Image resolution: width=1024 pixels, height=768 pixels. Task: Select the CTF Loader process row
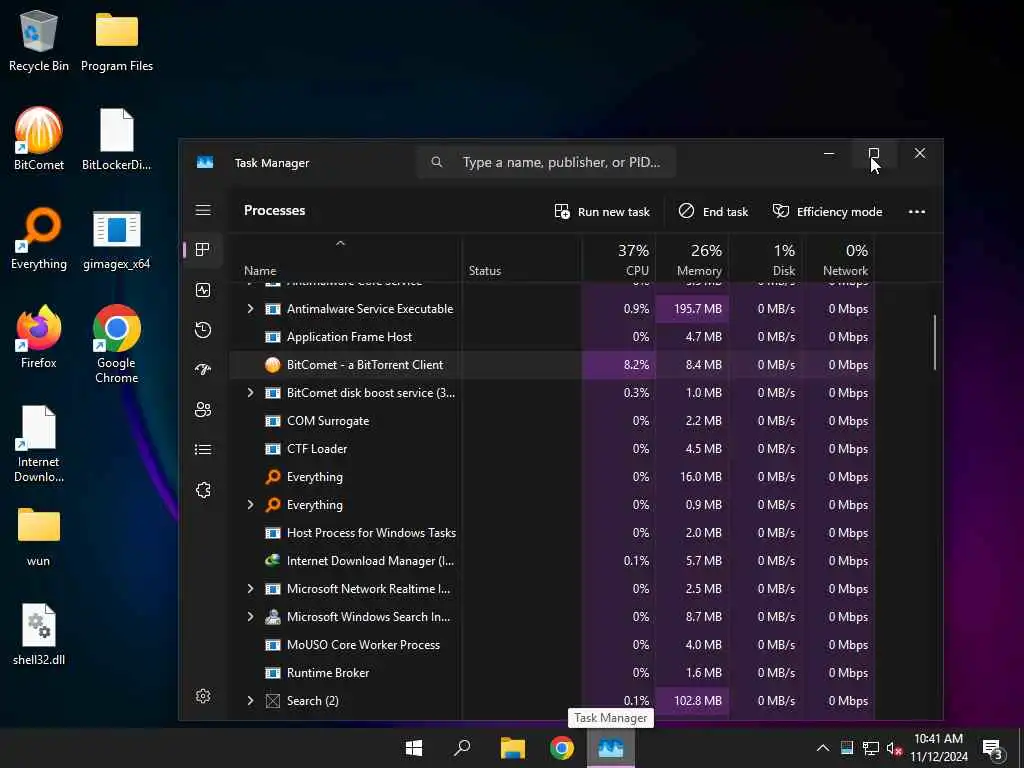tap(552, 449)
